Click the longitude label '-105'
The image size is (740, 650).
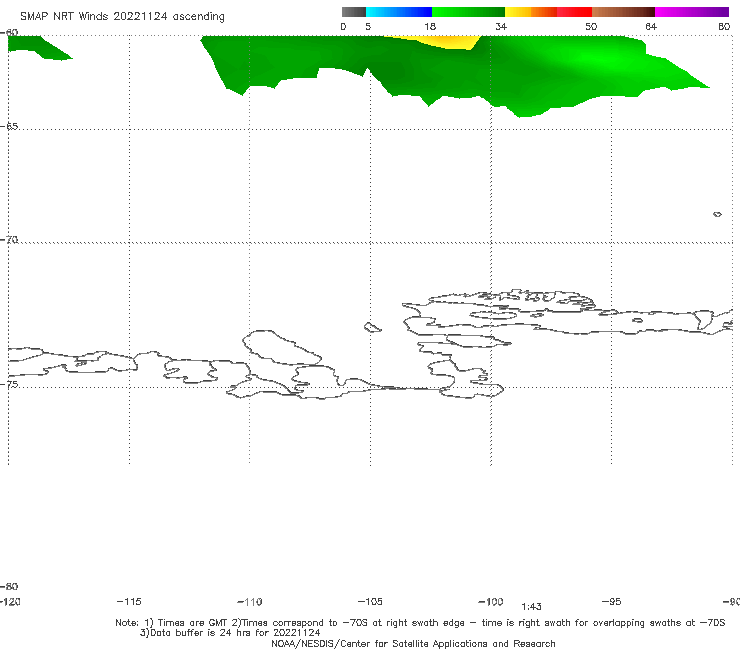pyautogui.click(x=370, y=601)
